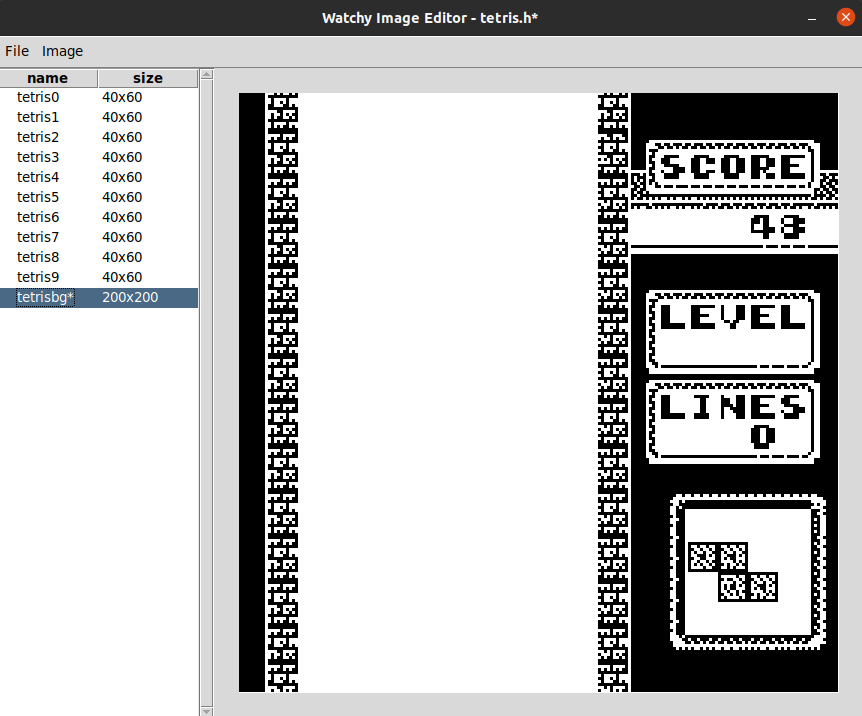Sort list by the size column header
Viewport: 862px width, 716px height.
click(147, 78)
